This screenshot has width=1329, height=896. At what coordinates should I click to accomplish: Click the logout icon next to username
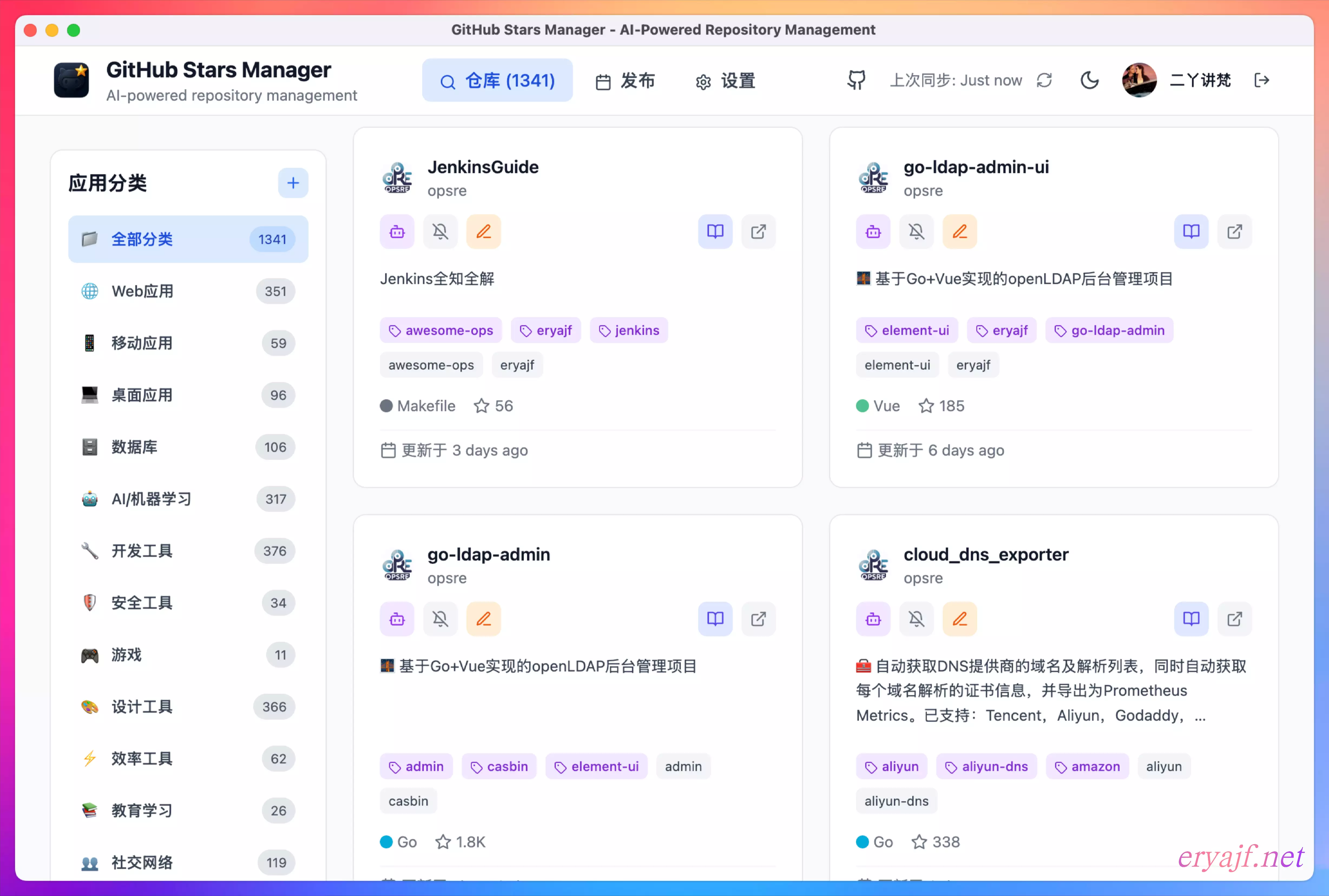1262,81
